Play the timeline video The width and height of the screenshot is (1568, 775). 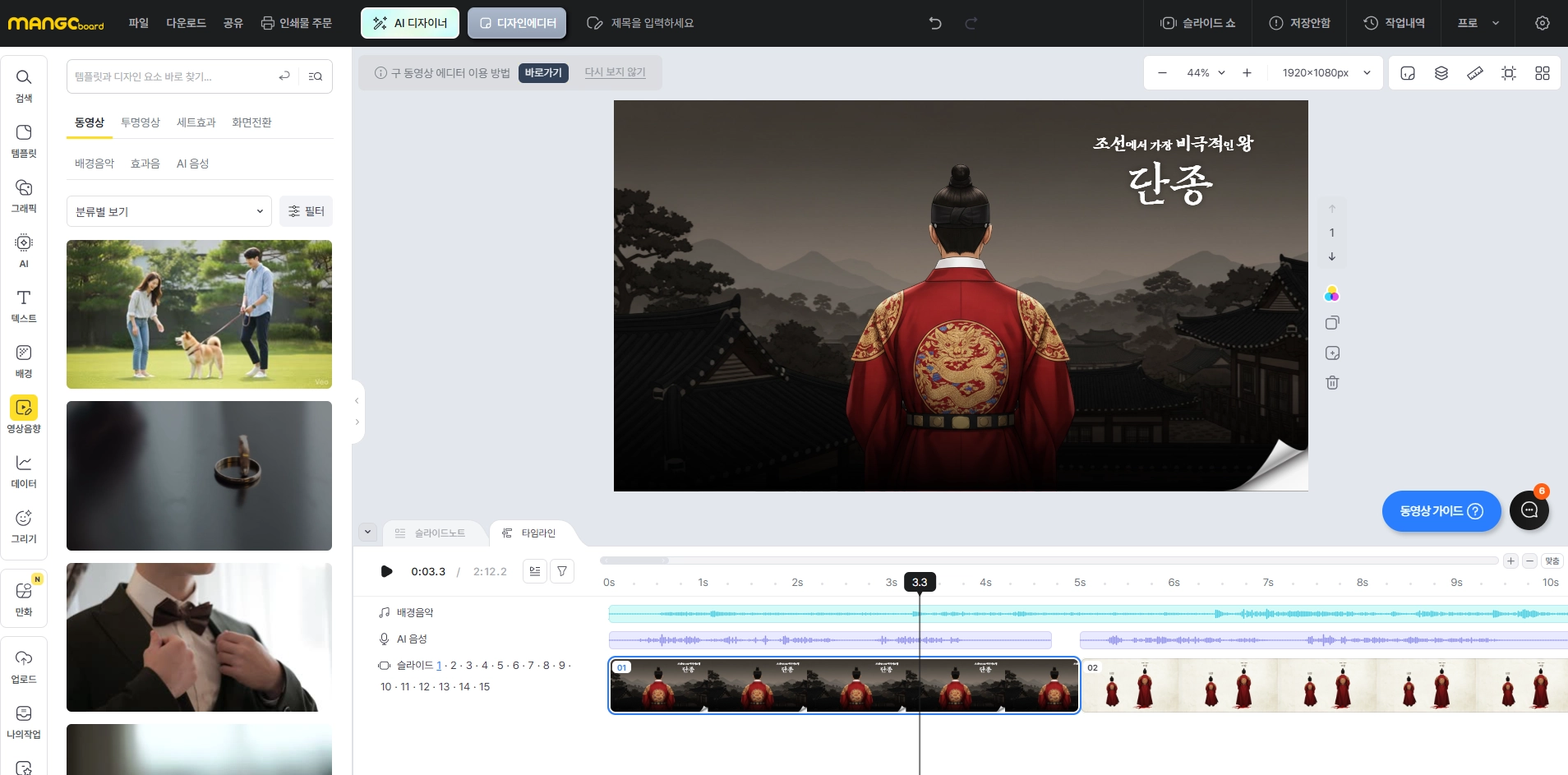[x=386, y=571]
